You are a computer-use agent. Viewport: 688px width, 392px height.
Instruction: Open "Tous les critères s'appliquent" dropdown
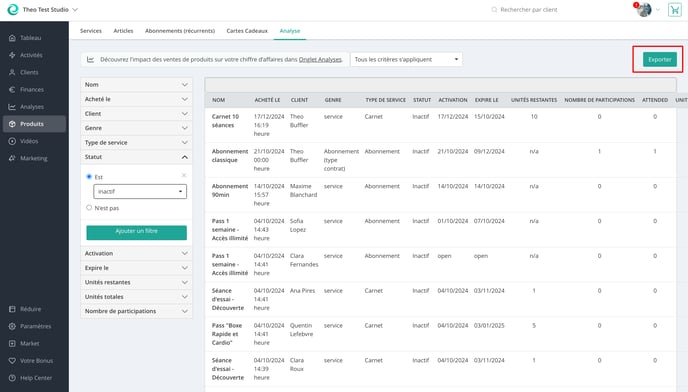[x=406, y=59]
